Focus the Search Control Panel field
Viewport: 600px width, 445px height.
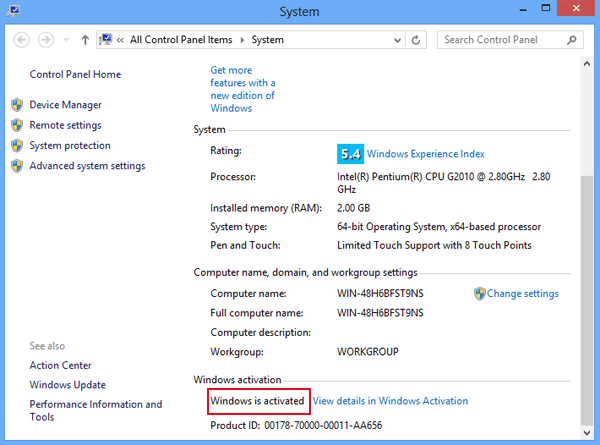point(502,40)
